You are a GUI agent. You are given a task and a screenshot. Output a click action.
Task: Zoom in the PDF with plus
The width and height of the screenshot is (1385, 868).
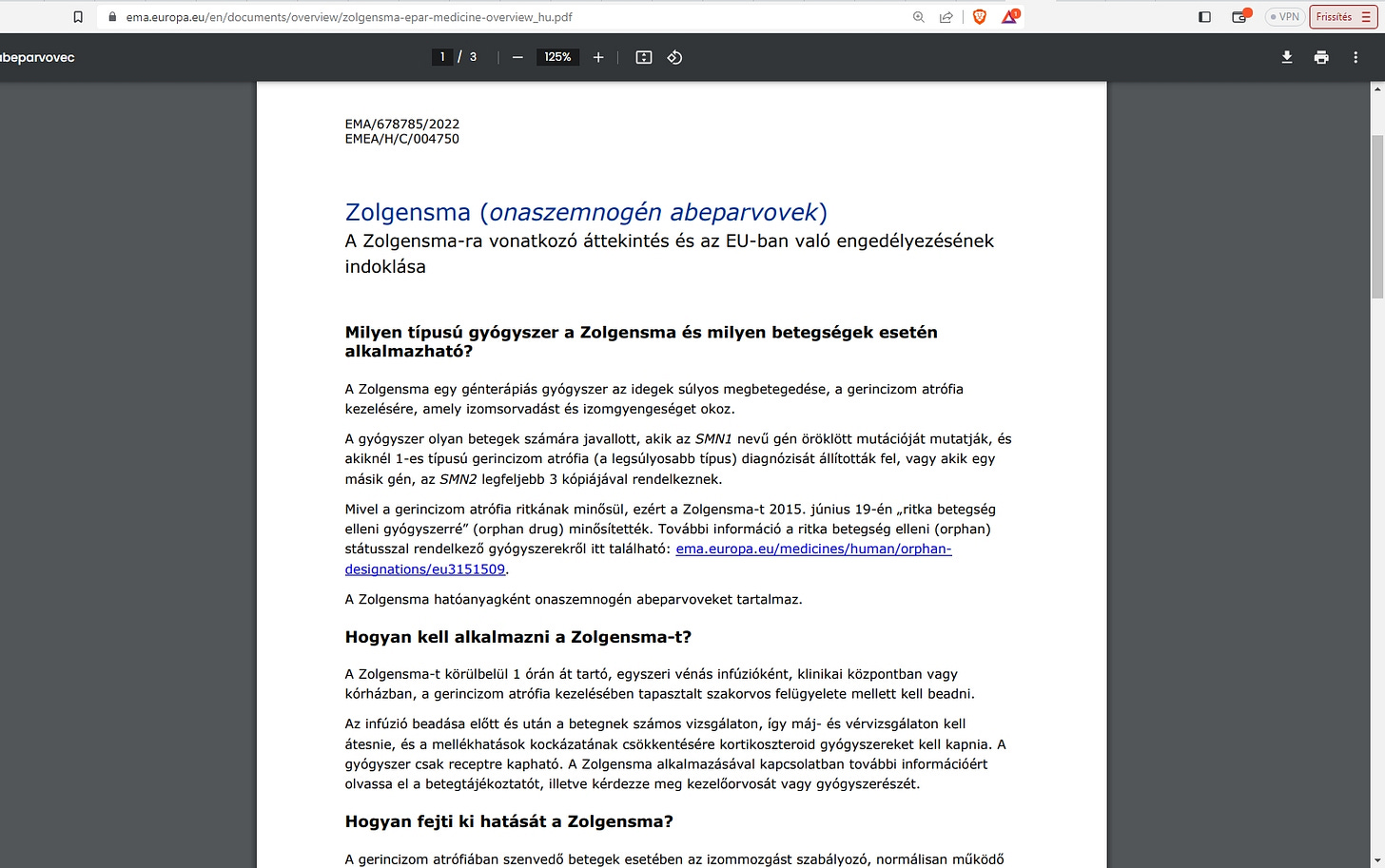click(x=598, y=57)
